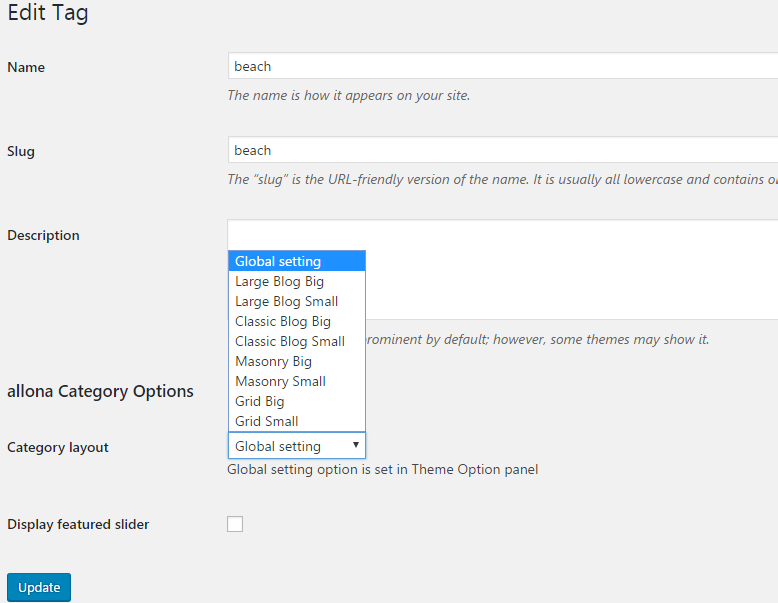This screenshot has height=603, width=778.
Task: Enable the Display featured slider checkbox
Action: coord(235,524)
